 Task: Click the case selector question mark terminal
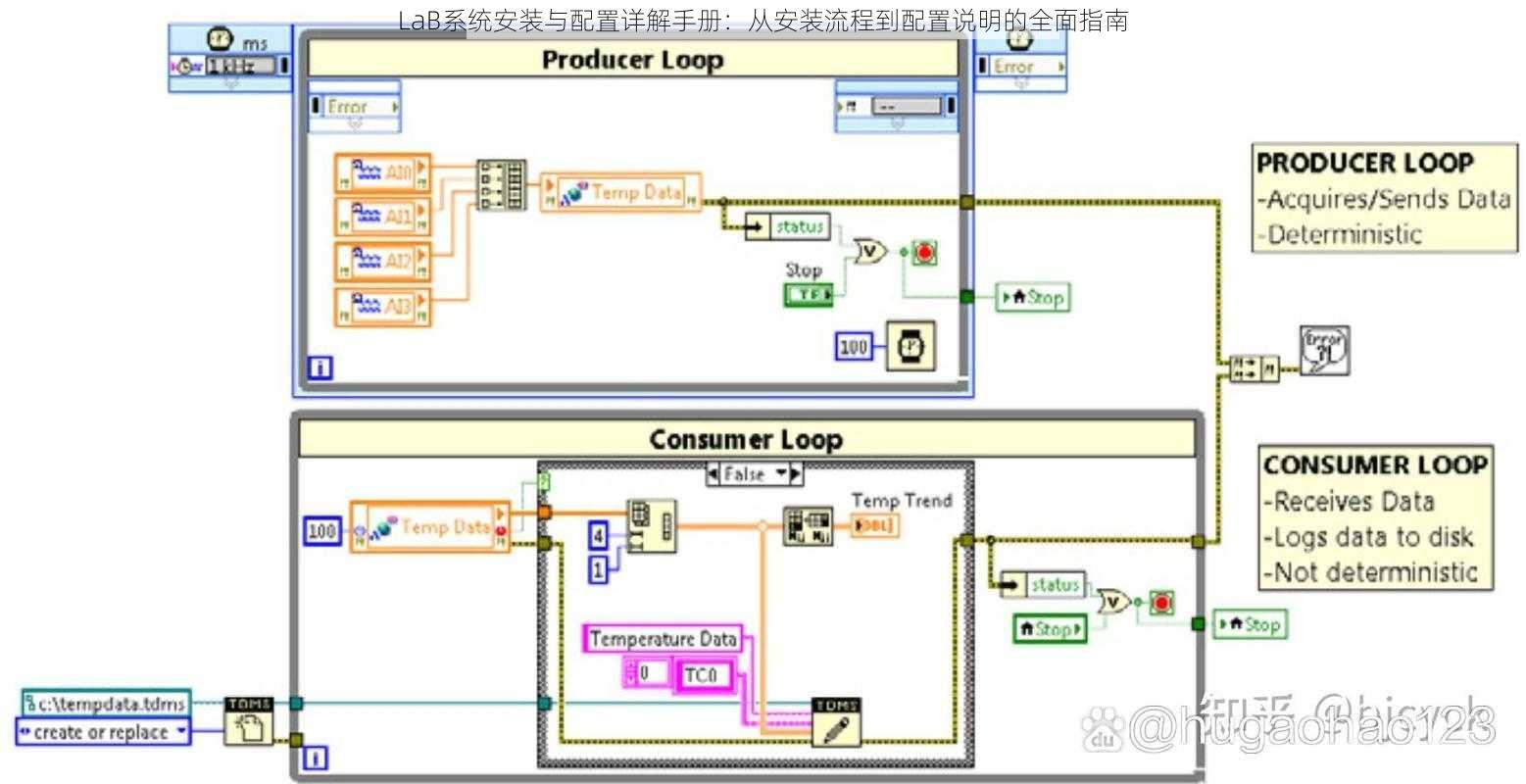[x=545, y=481]
